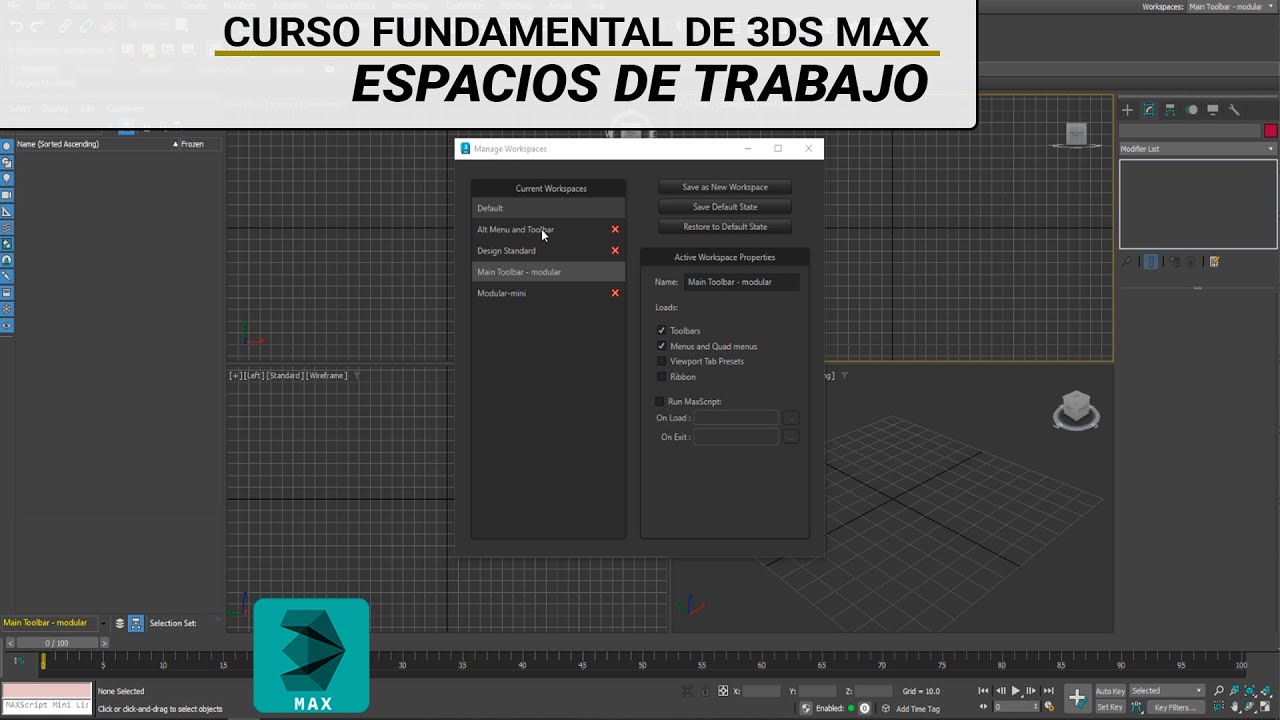This screenshot has height=720, width=1280.
Task: Toggle Display Lights bulb filter
Action: (7, 178)
